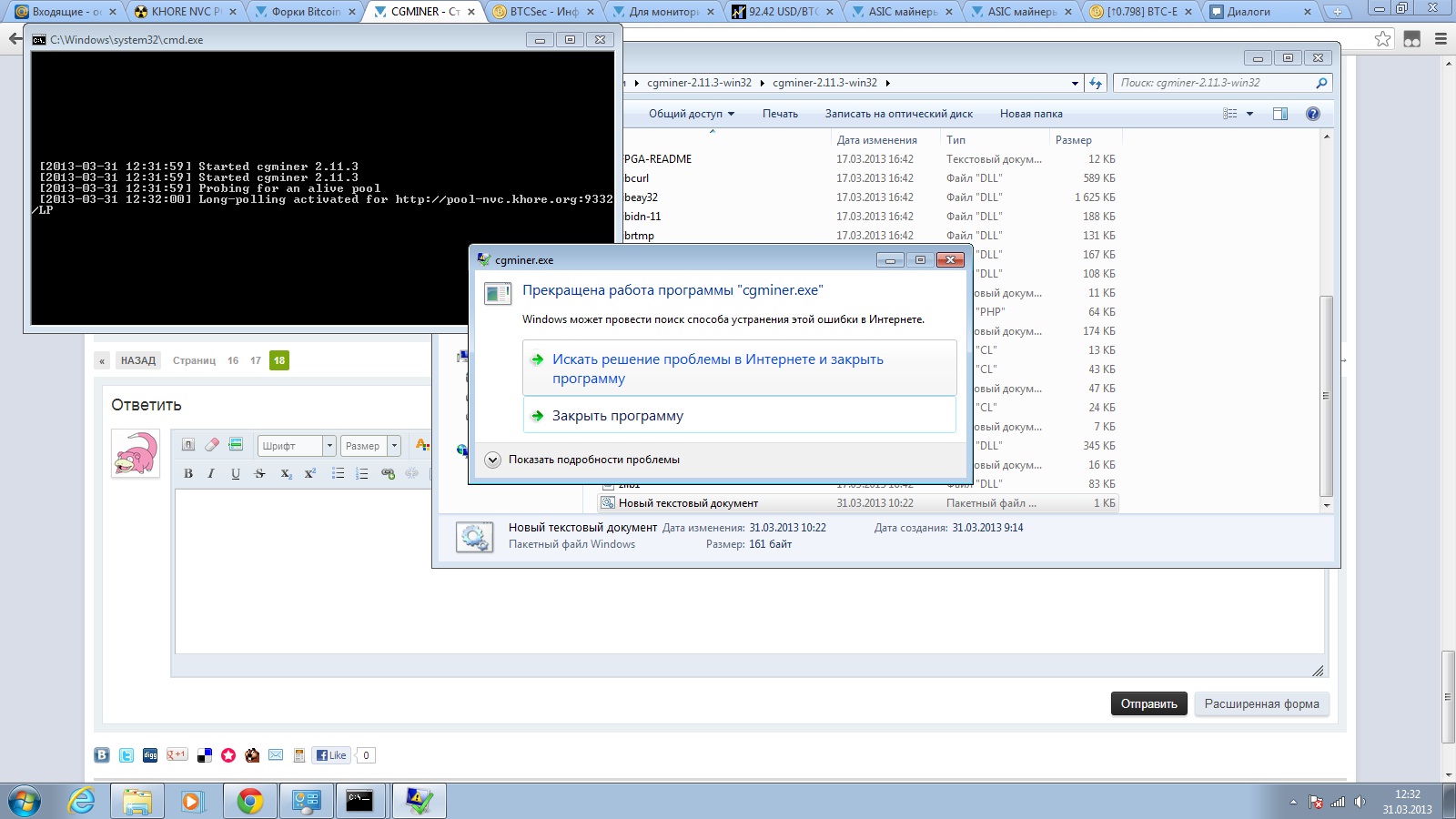1456x819 pixels.
Task: Share the page on VKontakte
Action: (102, 755)
